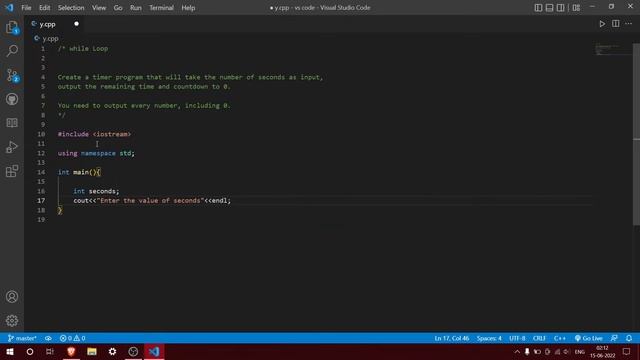Click VS Code logo in title bar
The image size is (640, 360).
(x=9, y=8)
